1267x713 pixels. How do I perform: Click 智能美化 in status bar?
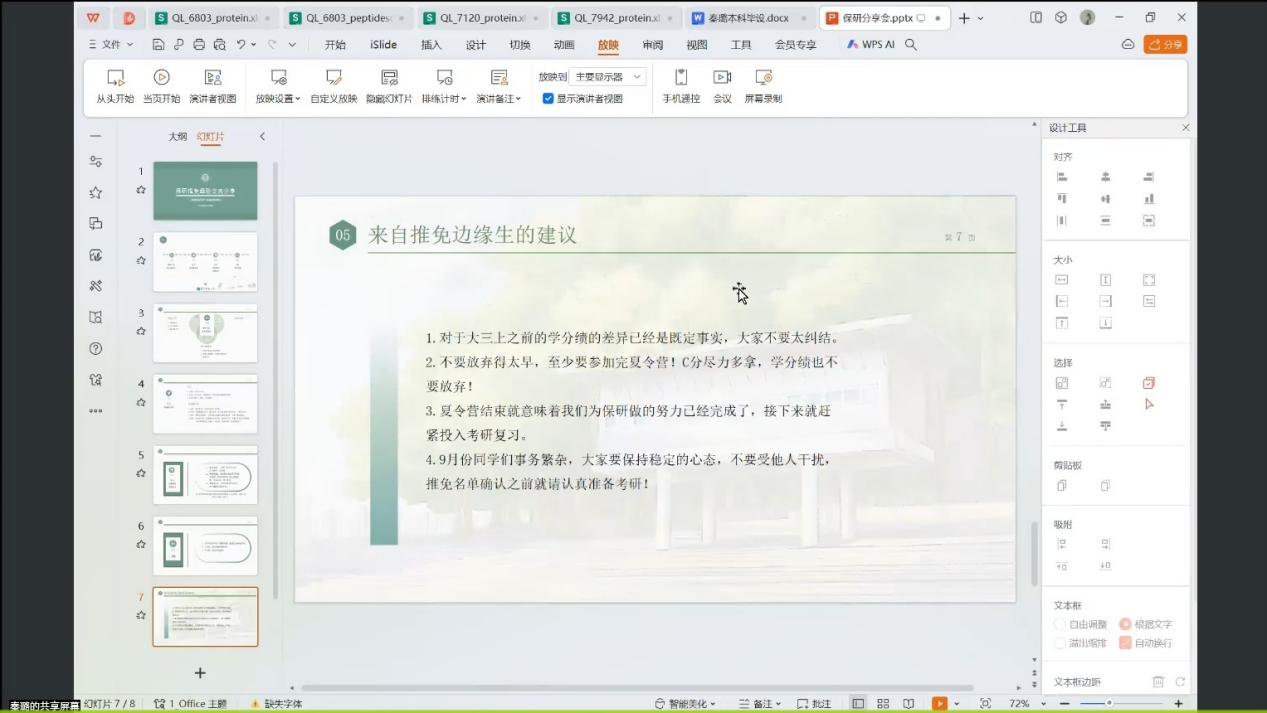click(x=685, y=704)
